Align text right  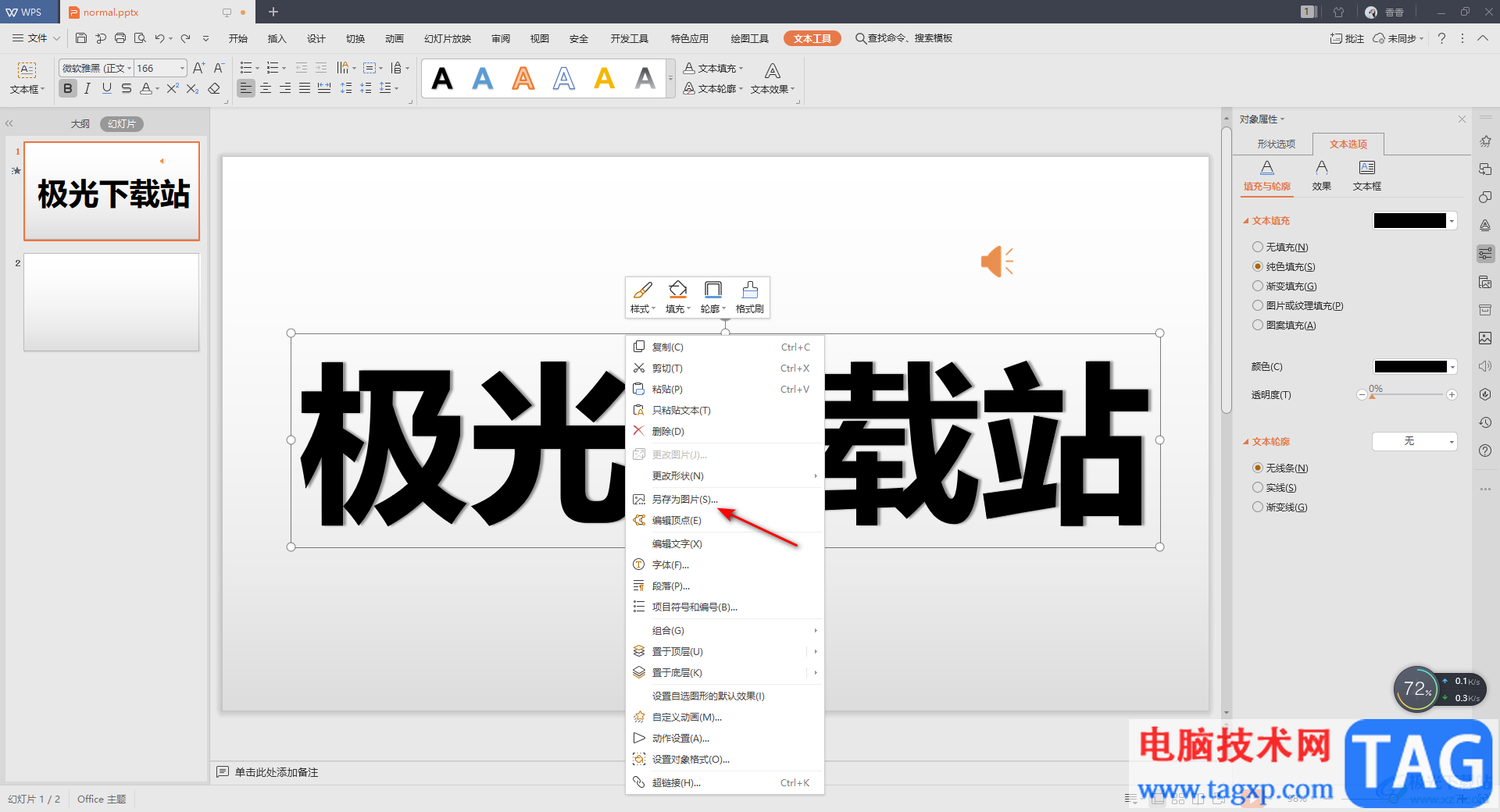point(285,88)
